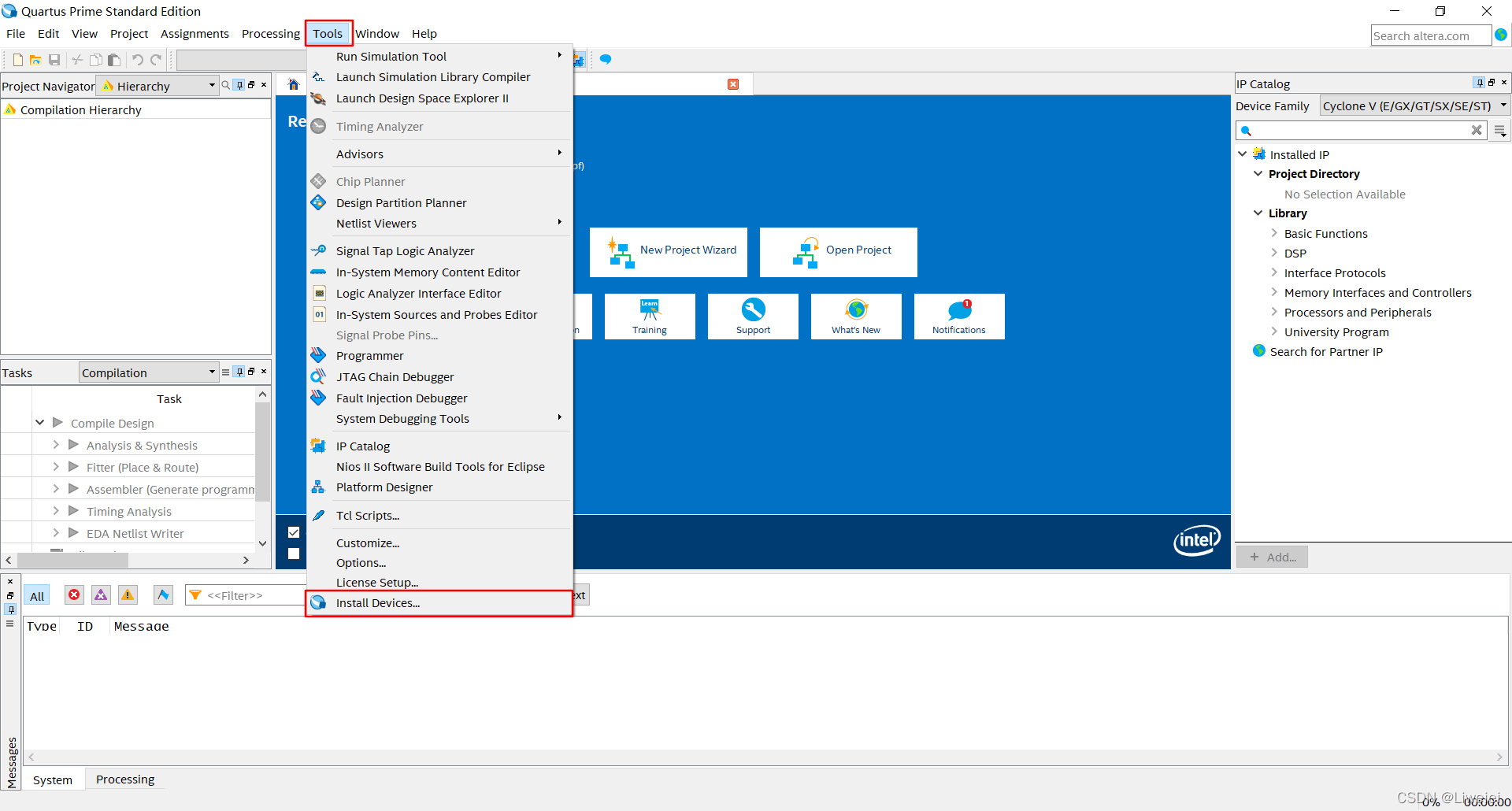
Task: Select License Setup... menu entry
Action: click(439, 583)
